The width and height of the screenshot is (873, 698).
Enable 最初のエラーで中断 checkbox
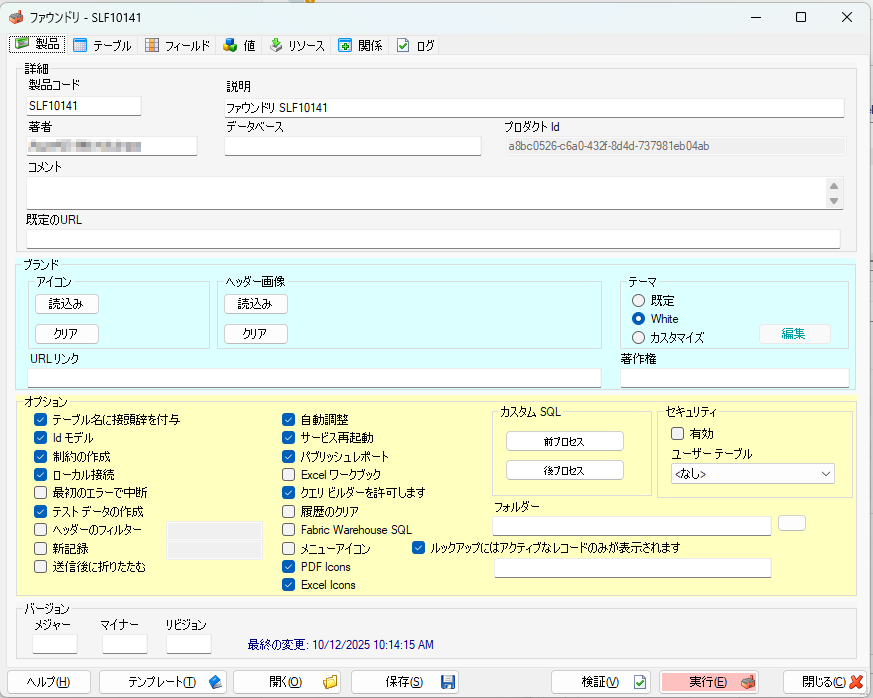pos(41,493)
